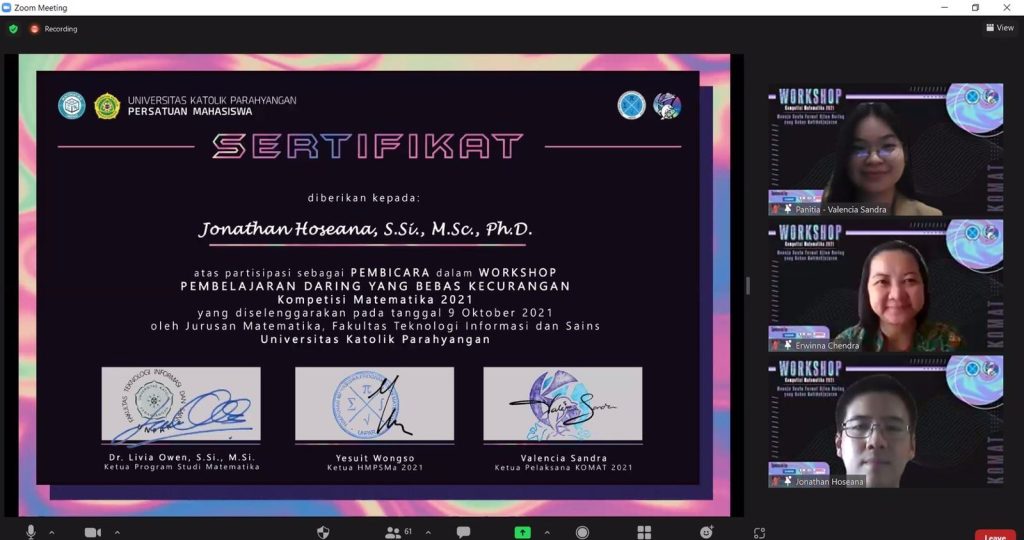Image resolution: width=1024 pixels, height=540 pixels.
Task: Click the green Share Screen button
Action: pyautogui.click(x=522, y=532)
